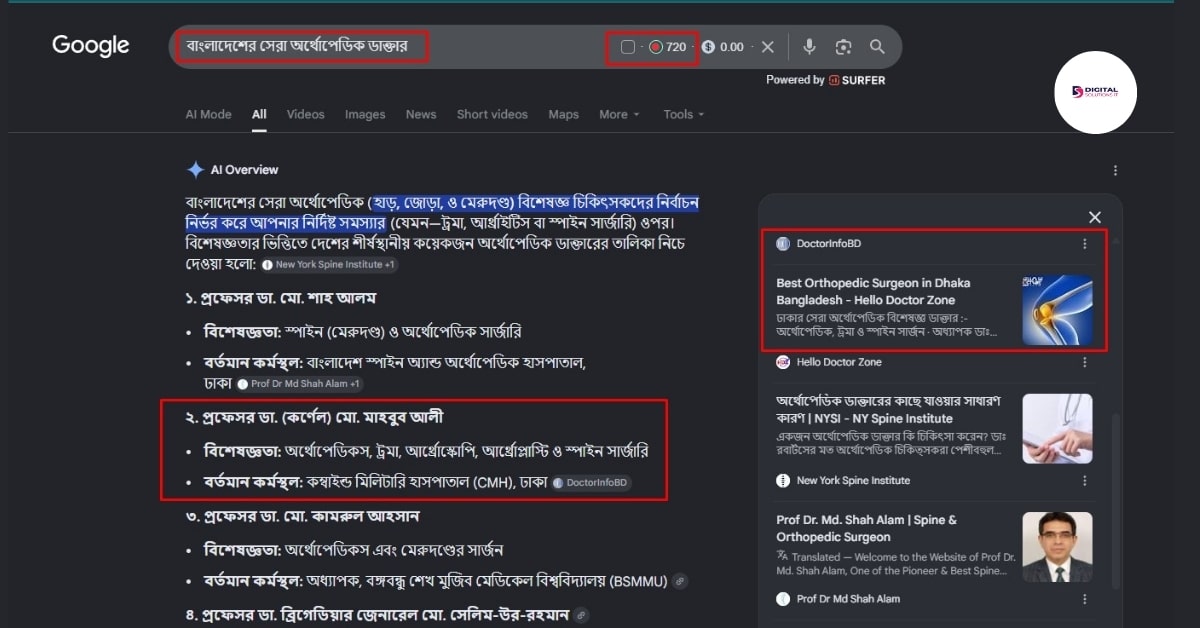Switch to the Videos tab

pos(306,114)
